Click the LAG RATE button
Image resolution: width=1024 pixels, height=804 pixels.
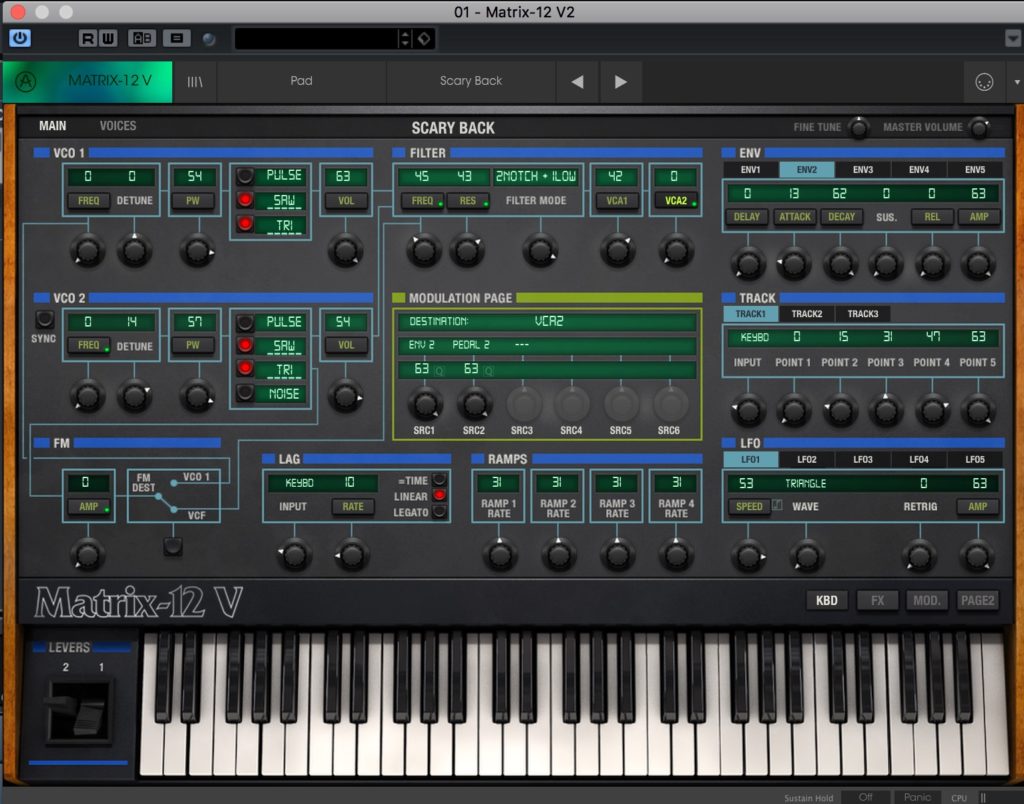pyautogui.click(x=353, y=506)
